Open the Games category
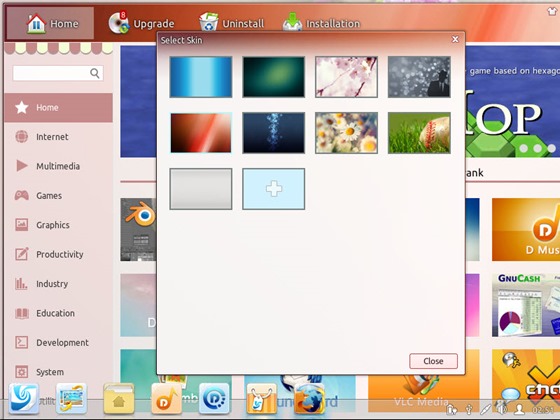Screen dimensions: 560x420 point(59,196)
